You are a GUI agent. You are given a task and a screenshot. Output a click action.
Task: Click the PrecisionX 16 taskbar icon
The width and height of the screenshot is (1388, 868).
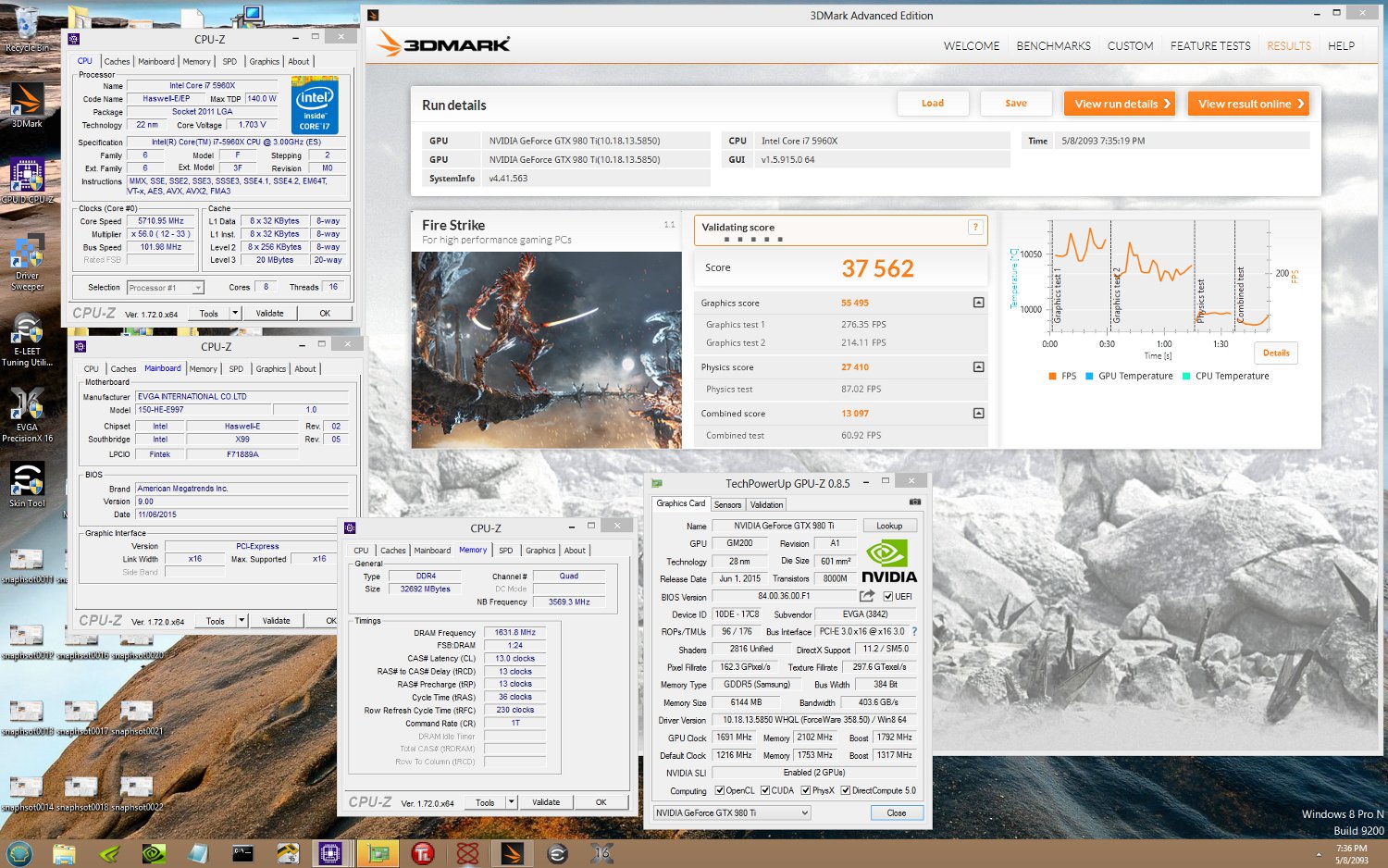click(602, 853)
